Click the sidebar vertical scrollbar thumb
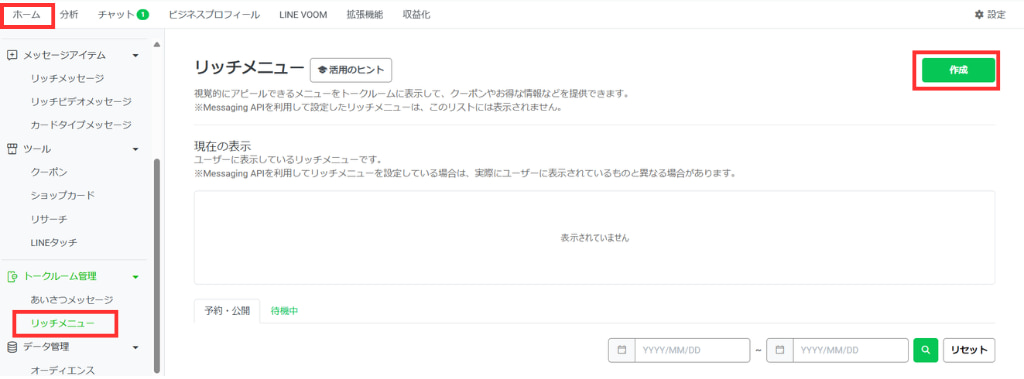The height and width of the screenshot is (379, 1024). coord(156,265)
